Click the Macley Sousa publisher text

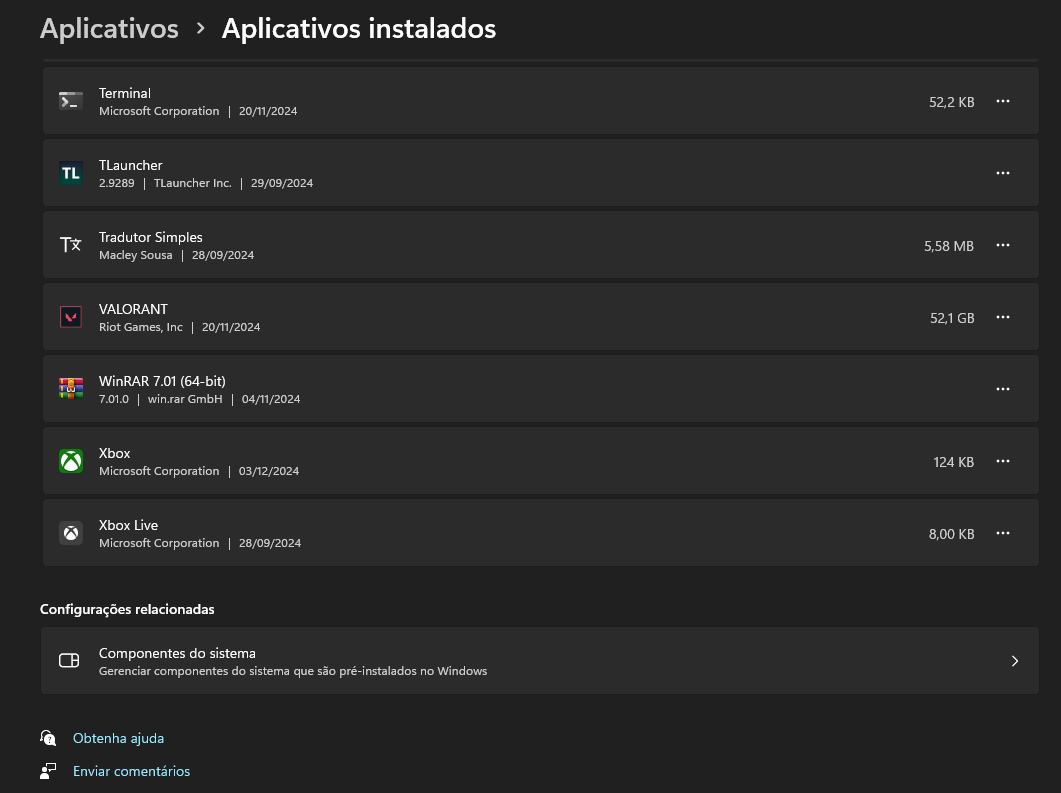(135, 255)
